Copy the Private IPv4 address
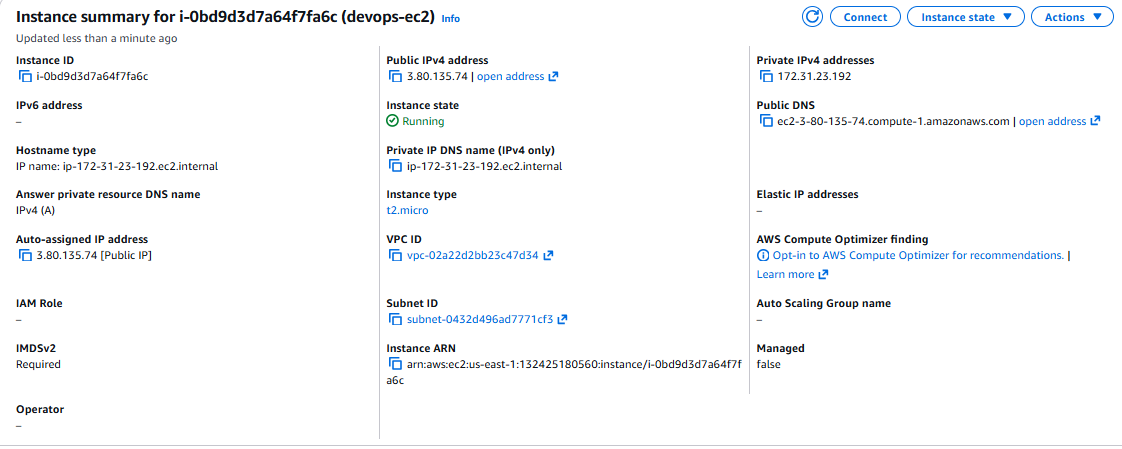 pos(766,76)
